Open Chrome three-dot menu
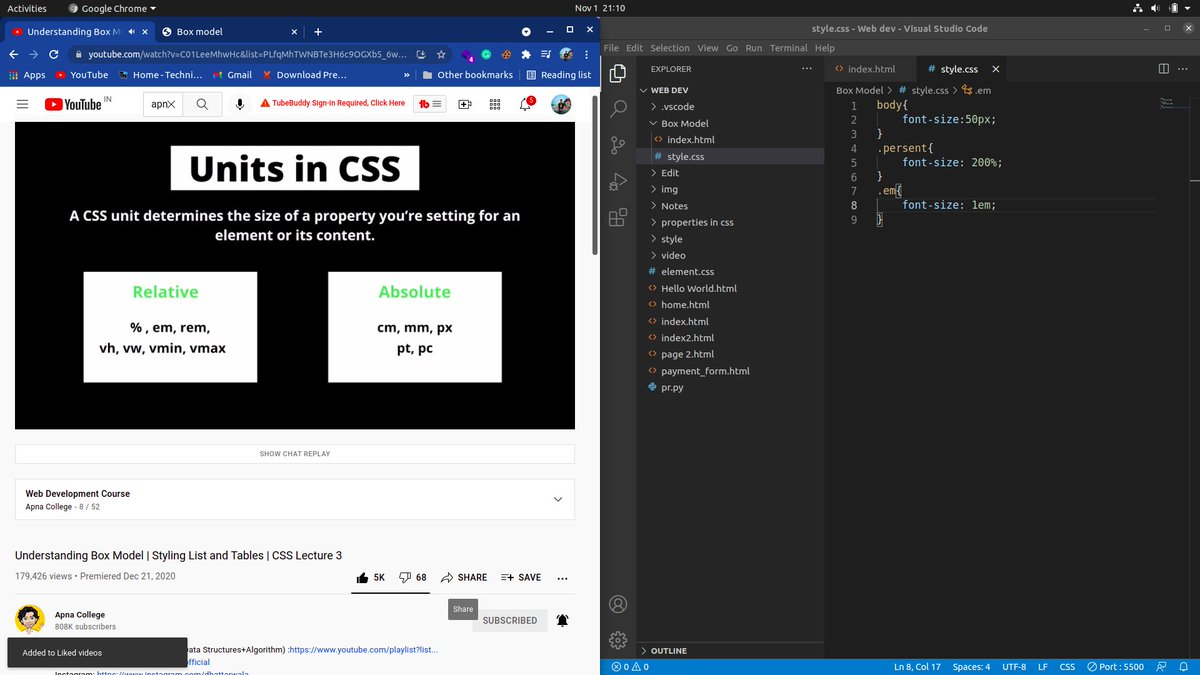The height and width of the screenshot is (675, 1200). (x=586, y=54)
